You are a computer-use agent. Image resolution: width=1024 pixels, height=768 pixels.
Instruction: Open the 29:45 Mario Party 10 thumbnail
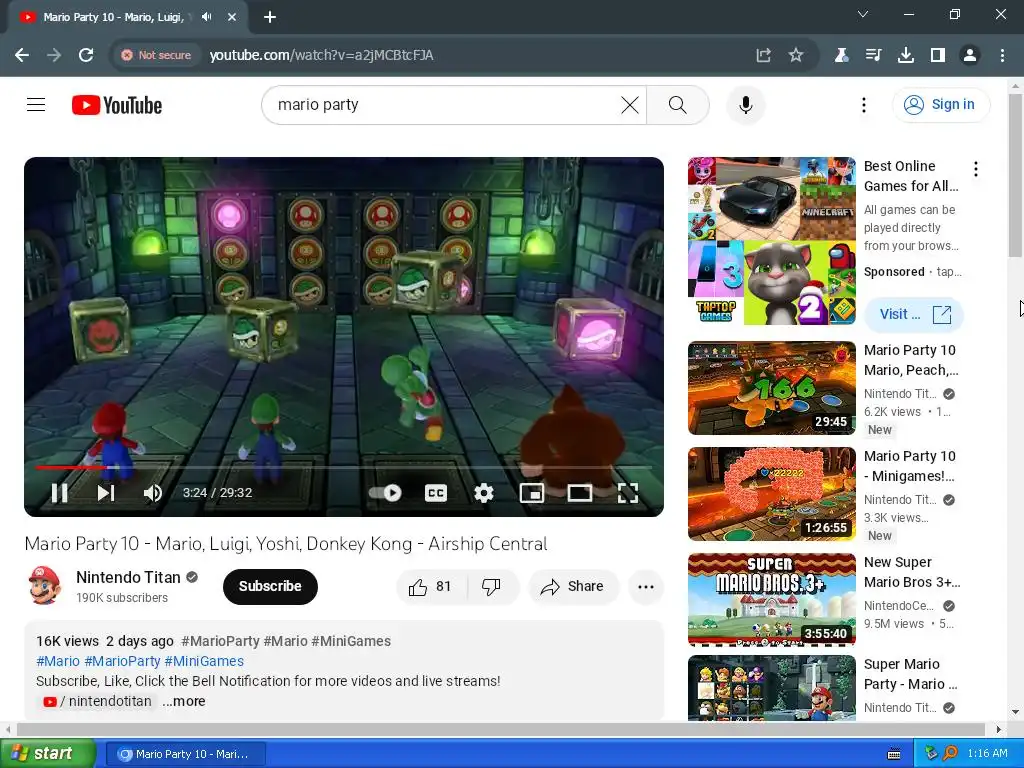pos(771,388)
